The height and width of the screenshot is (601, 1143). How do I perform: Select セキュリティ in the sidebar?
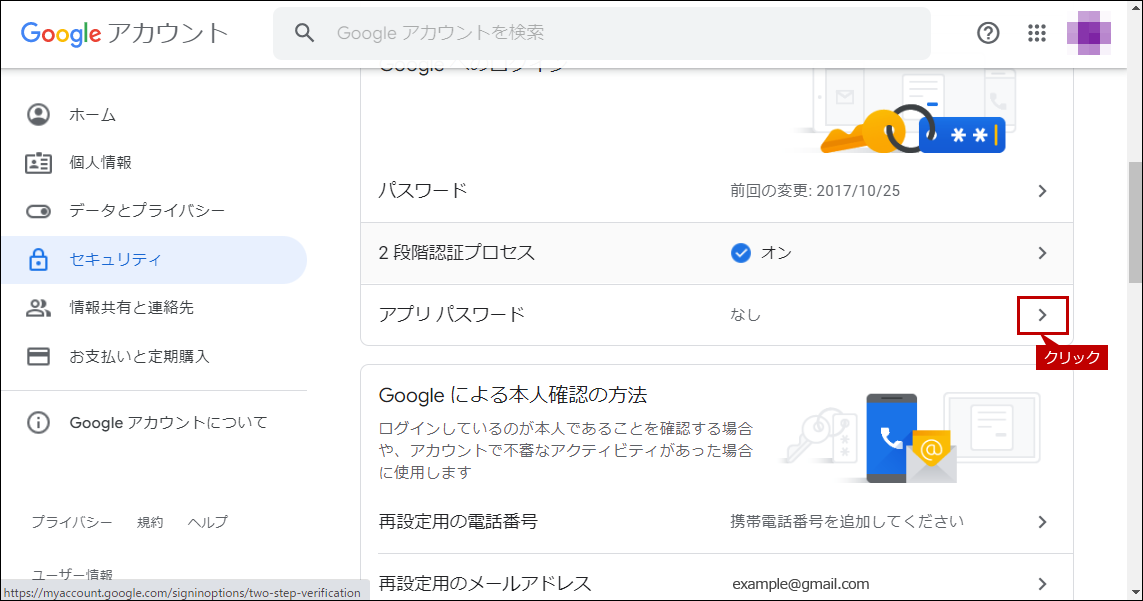pos(154,260)
